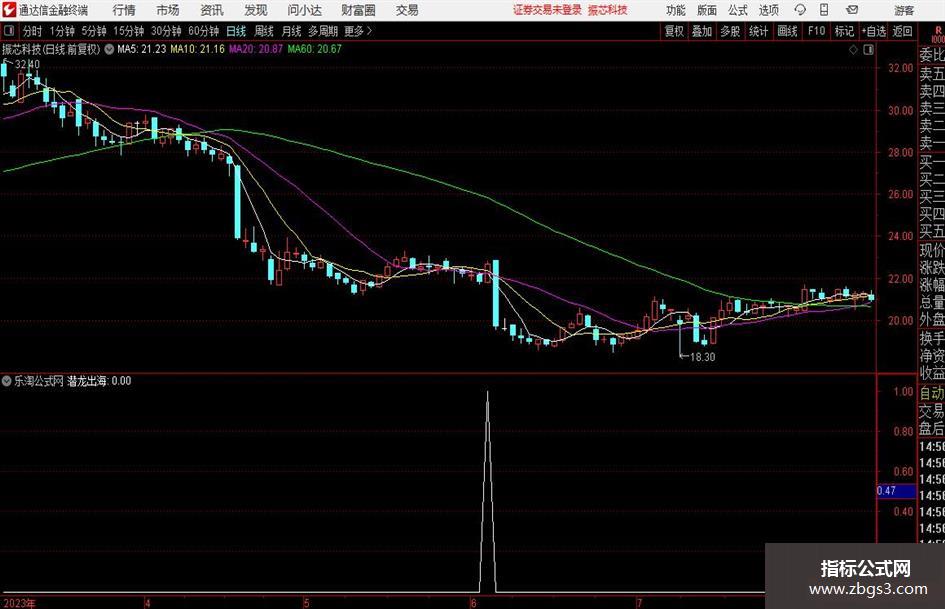Image resolution: width=945 pixels, height=609 pixels.
Task: Click the MA60: 20.67 indicator label
Action: 315,49
